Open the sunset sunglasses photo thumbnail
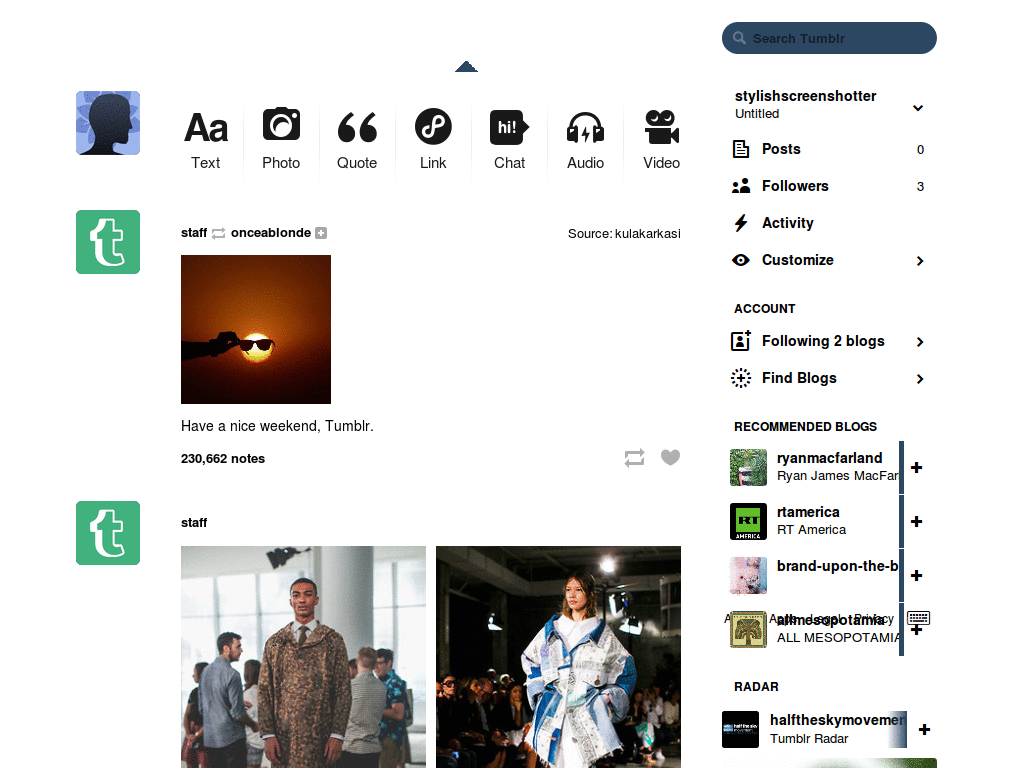Viewport: 1024px width, 768px height. 256,329
